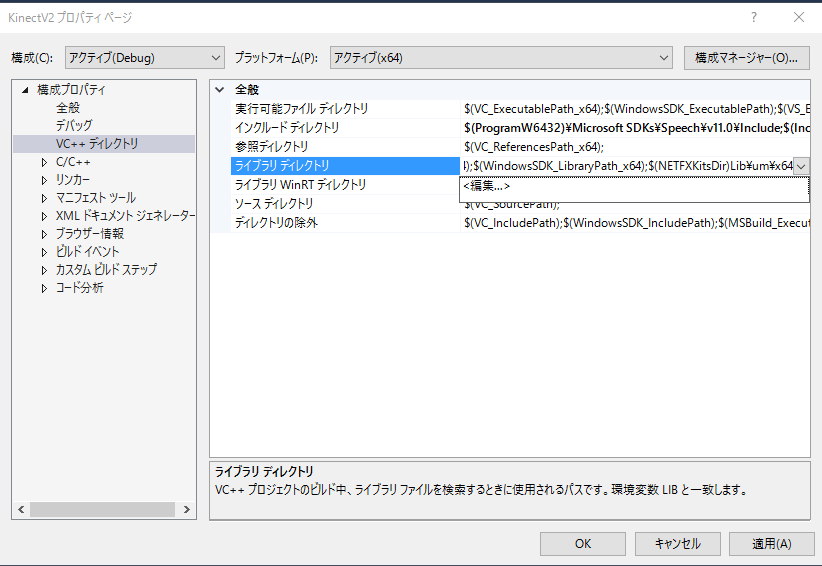Expand the C/C++ tree node
This screenshot has width=822, height=566.
point(44,162)
